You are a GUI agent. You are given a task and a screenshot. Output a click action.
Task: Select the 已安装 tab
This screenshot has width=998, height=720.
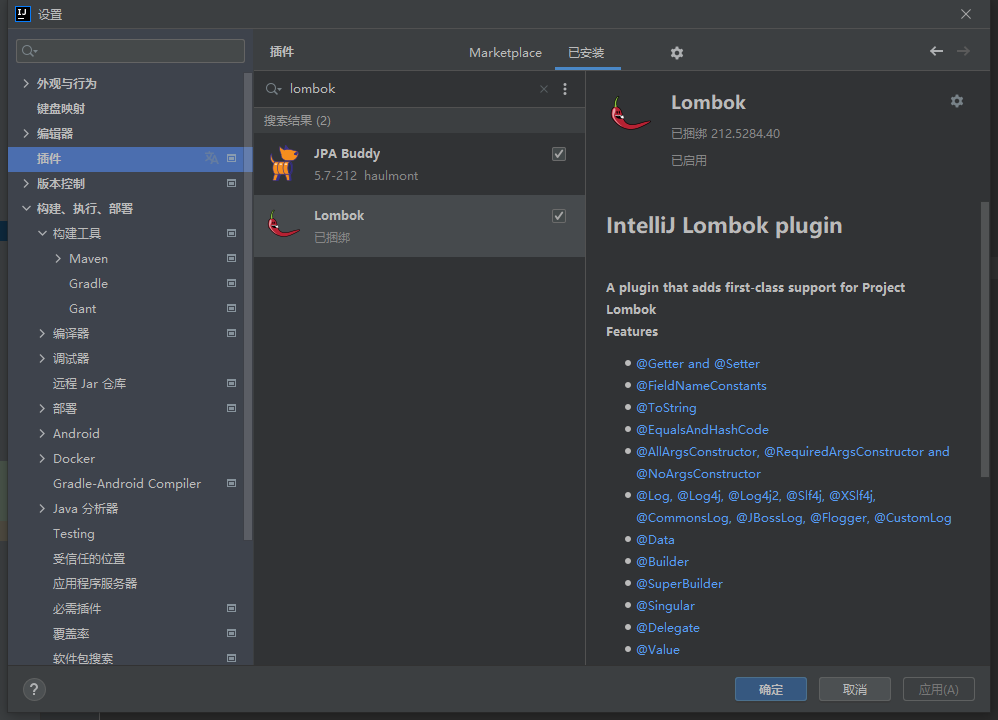586,53
